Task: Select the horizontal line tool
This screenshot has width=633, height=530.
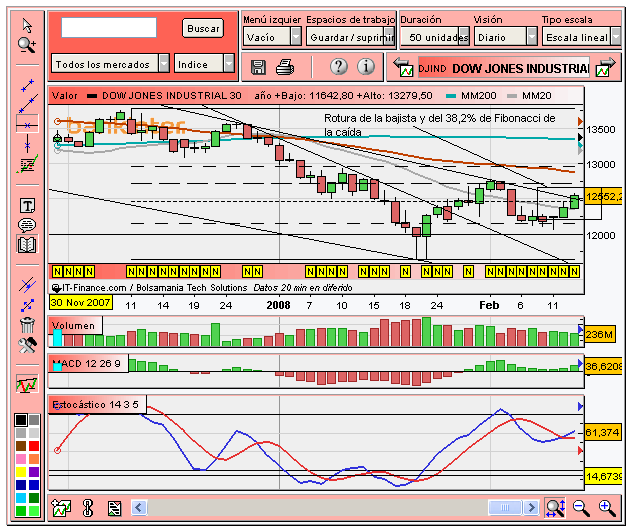Action: (27, 125)
